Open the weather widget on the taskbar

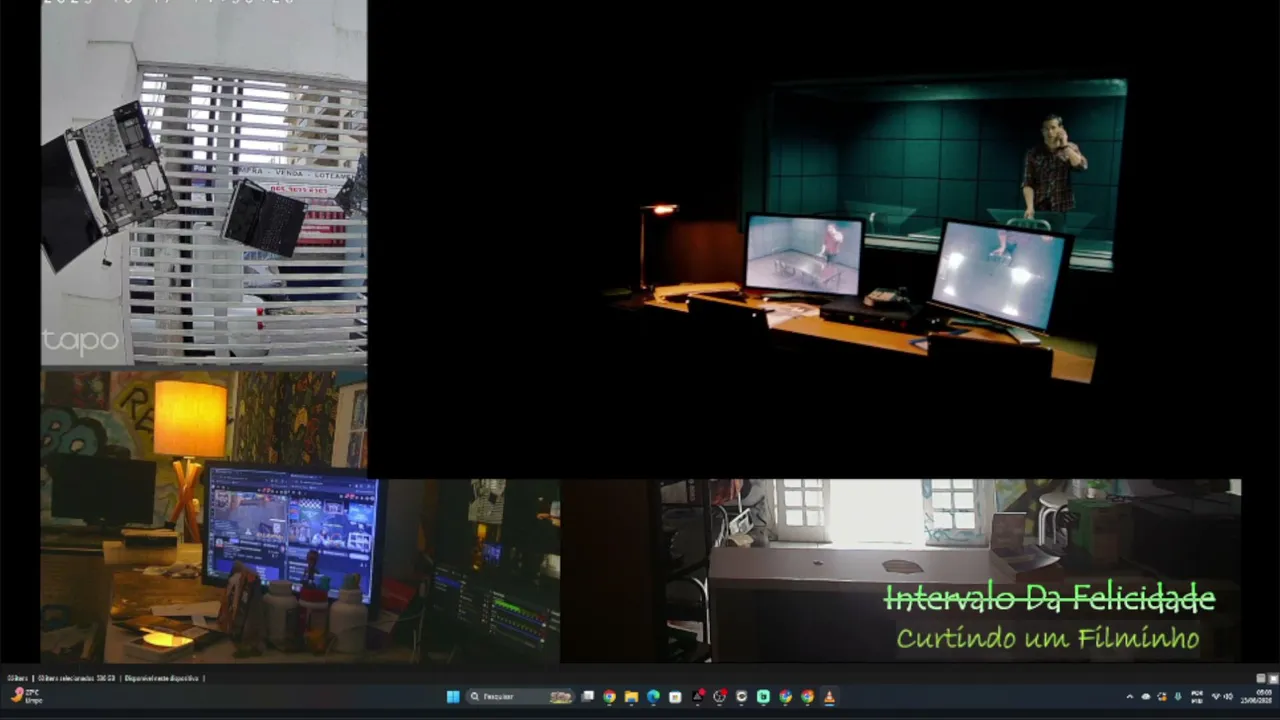click(26, 696)
